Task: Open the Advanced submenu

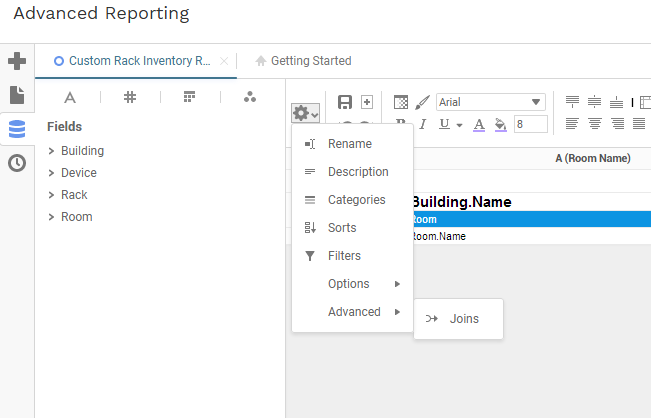Action: (x=352, y=312)
